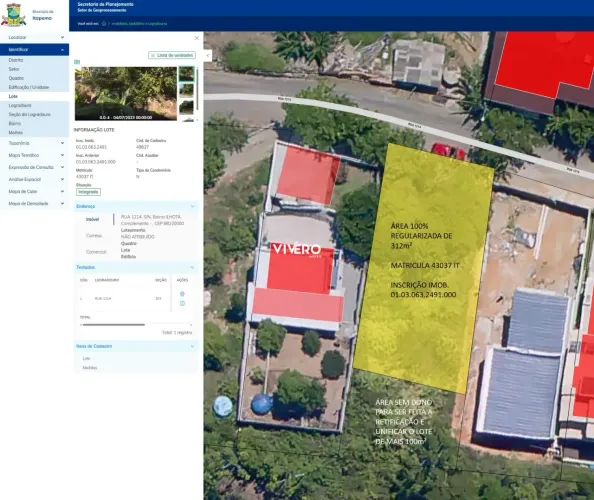Click the Testadas table horizontal scrollbar
Viewport: 594px width, 500px height.
click(x=113, y=325)
